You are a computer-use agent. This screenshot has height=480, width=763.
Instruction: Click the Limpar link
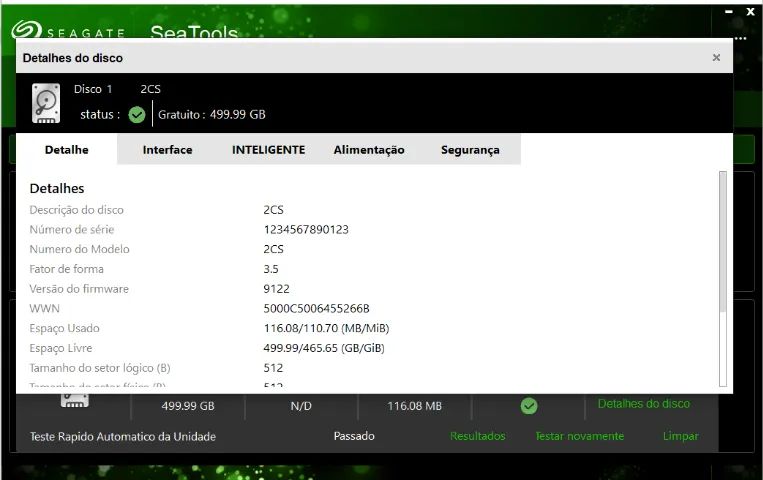click(680, 436)
